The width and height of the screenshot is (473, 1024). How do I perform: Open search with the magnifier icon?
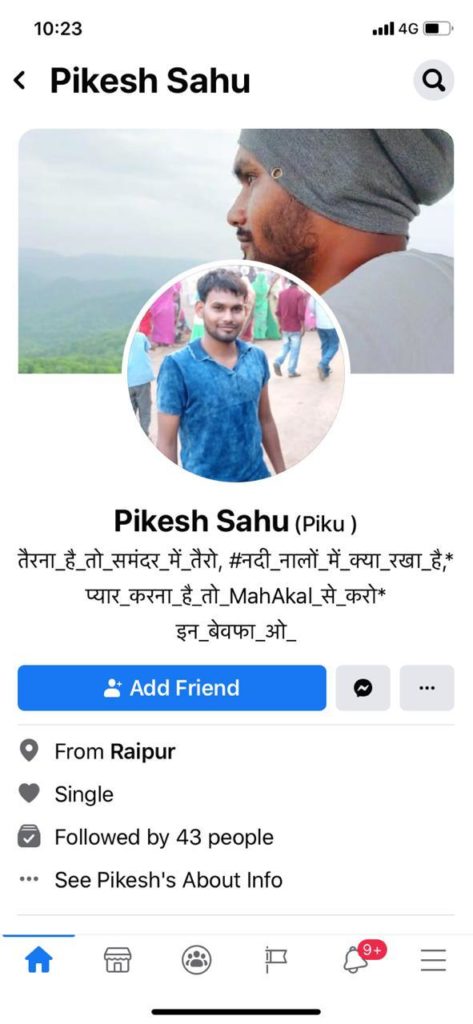[x=434, y=80]
